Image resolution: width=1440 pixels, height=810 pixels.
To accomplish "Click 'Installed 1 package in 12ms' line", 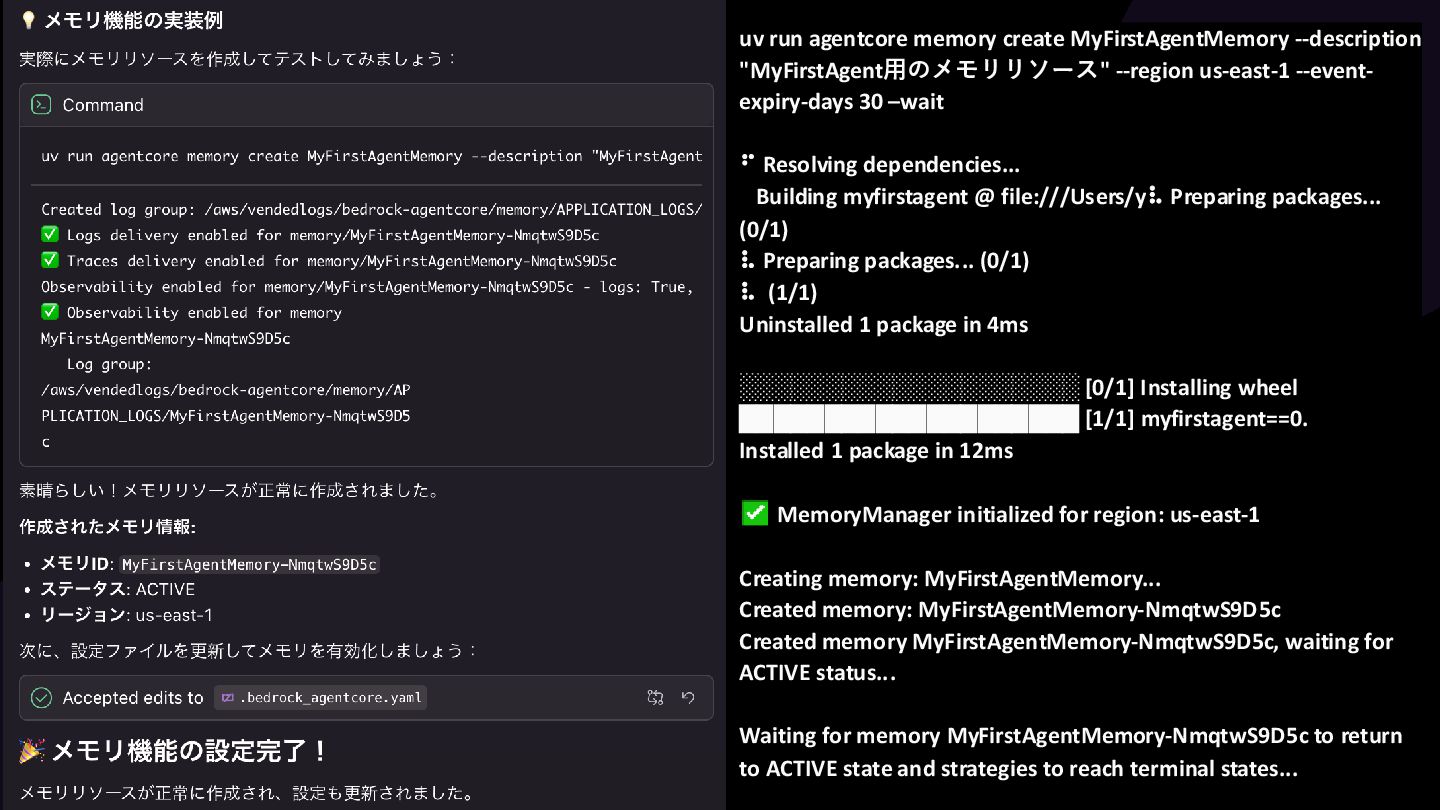I will (x=876, y=450).
